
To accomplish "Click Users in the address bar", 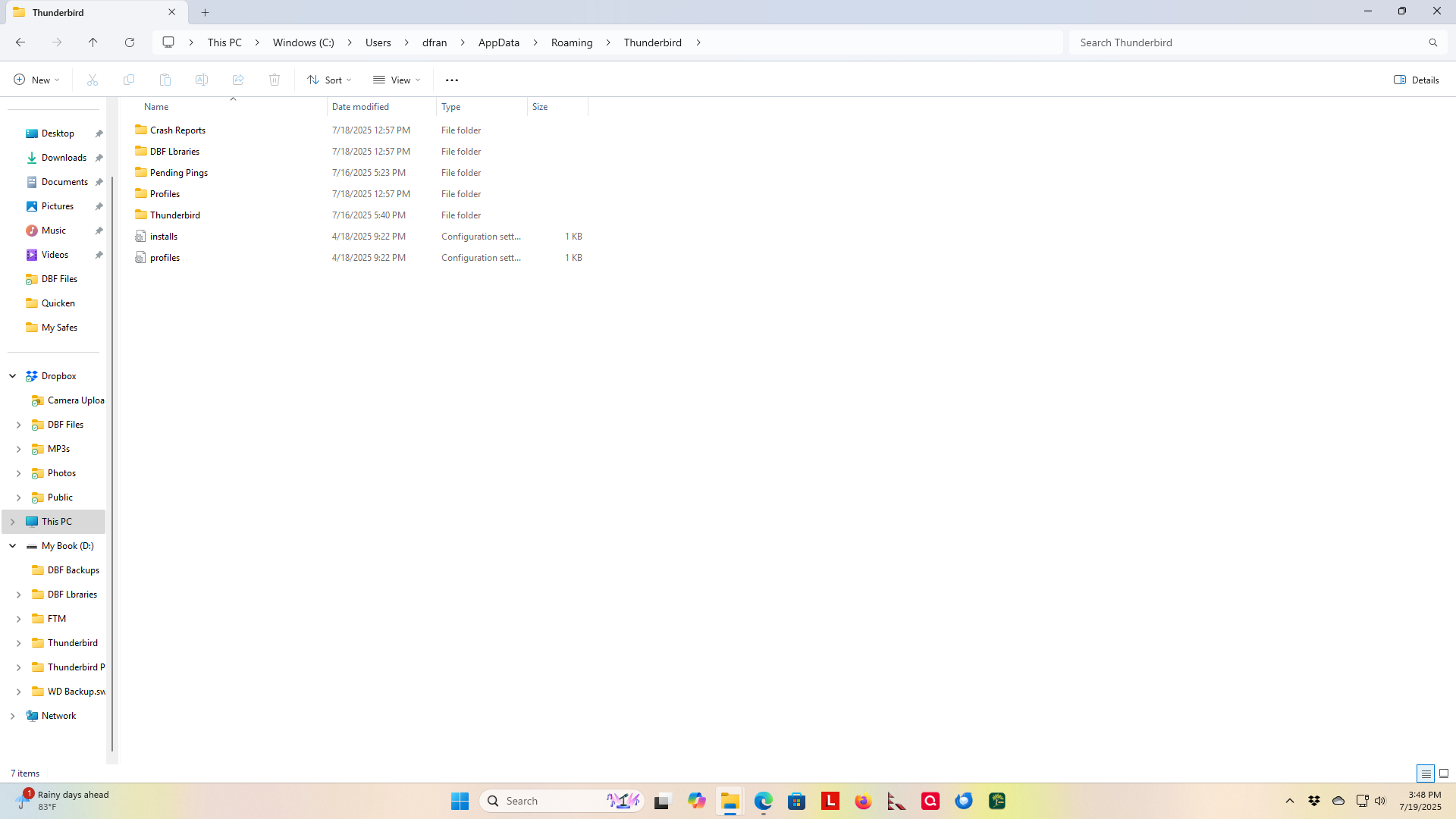I will pyautogui.click(x=378, y=42).
